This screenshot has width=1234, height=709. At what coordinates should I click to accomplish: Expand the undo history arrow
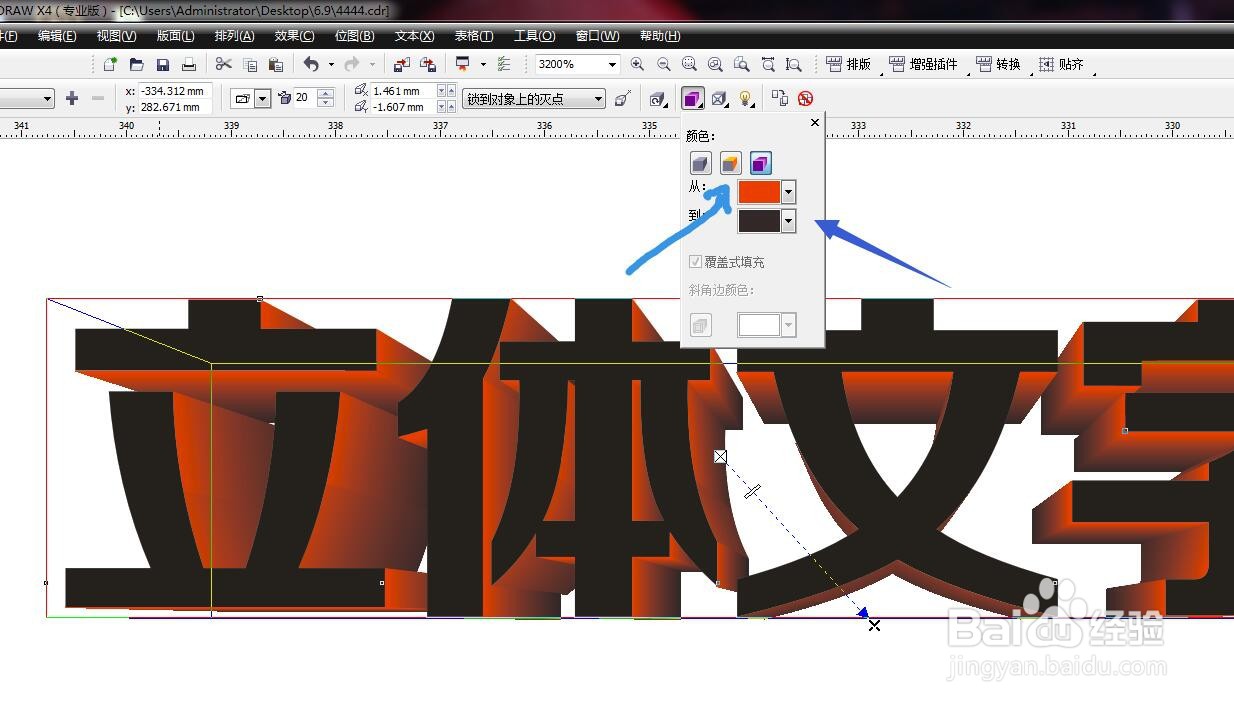[x=331, y=64]
